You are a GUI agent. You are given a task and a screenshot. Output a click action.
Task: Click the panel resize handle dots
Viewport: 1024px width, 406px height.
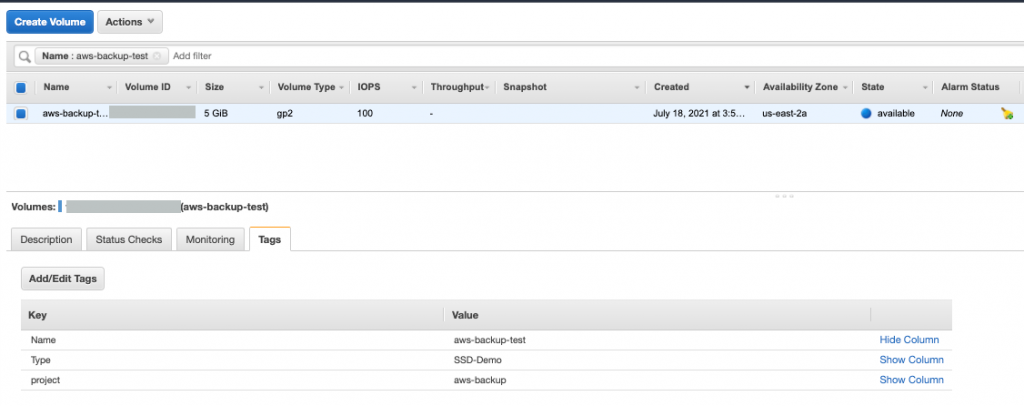coord(784,196)
